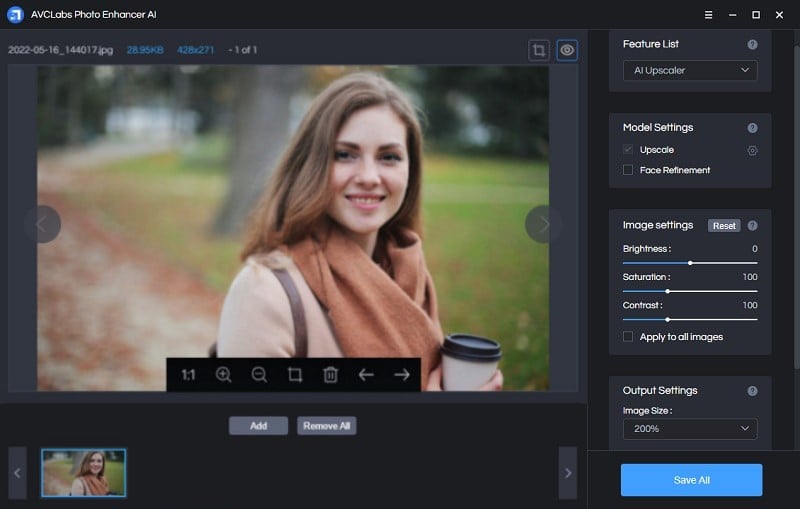Screen dimensions: 800x509
Task: Open the Feature List help icon
Action: [752, 44]
